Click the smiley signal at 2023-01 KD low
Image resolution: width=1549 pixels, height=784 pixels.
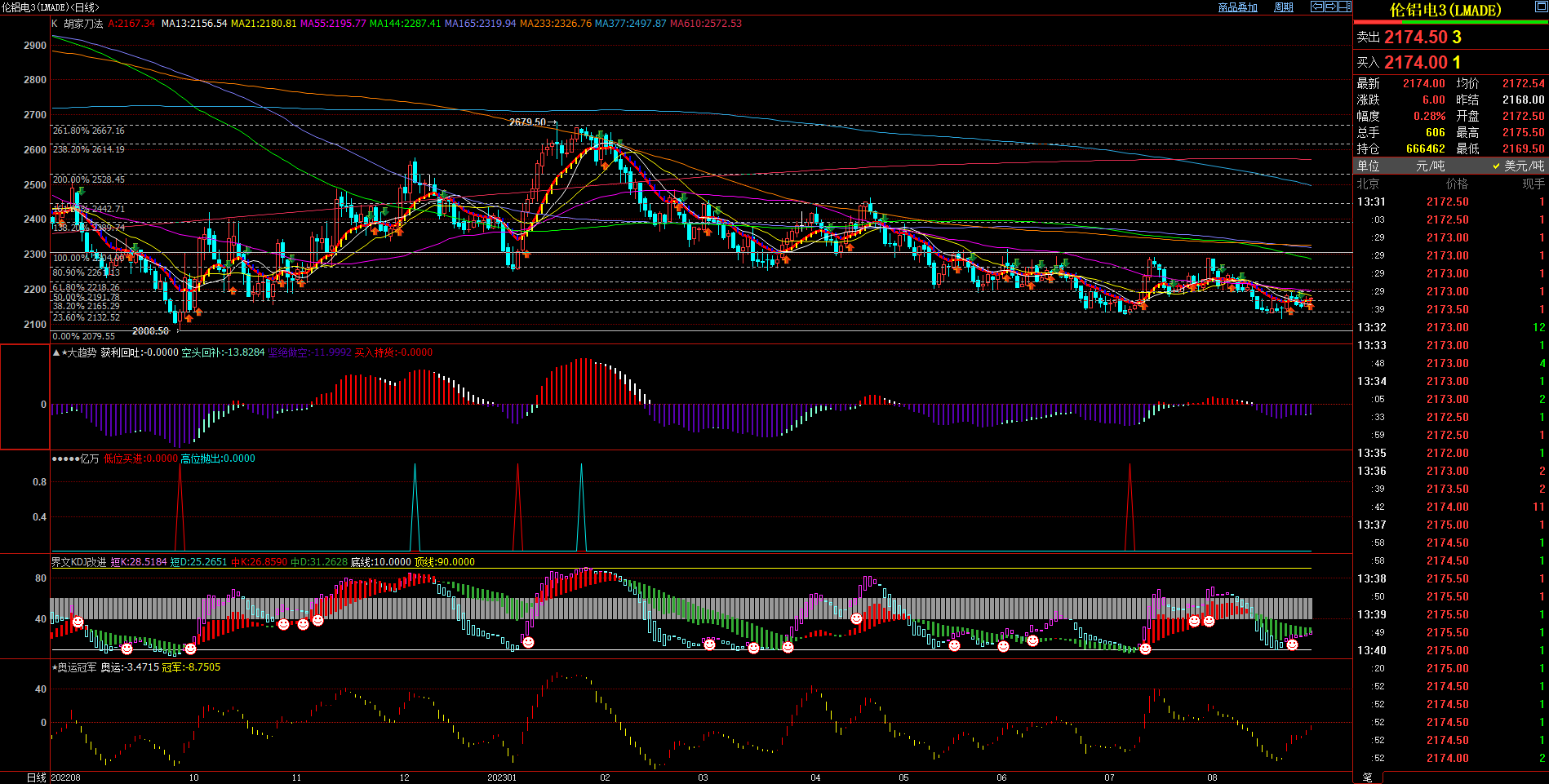[528, 643]
